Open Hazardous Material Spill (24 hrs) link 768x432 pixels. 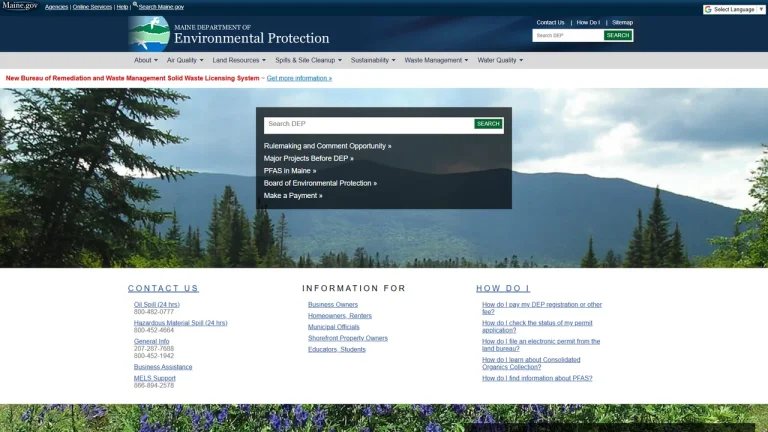(x=180, y=323)
